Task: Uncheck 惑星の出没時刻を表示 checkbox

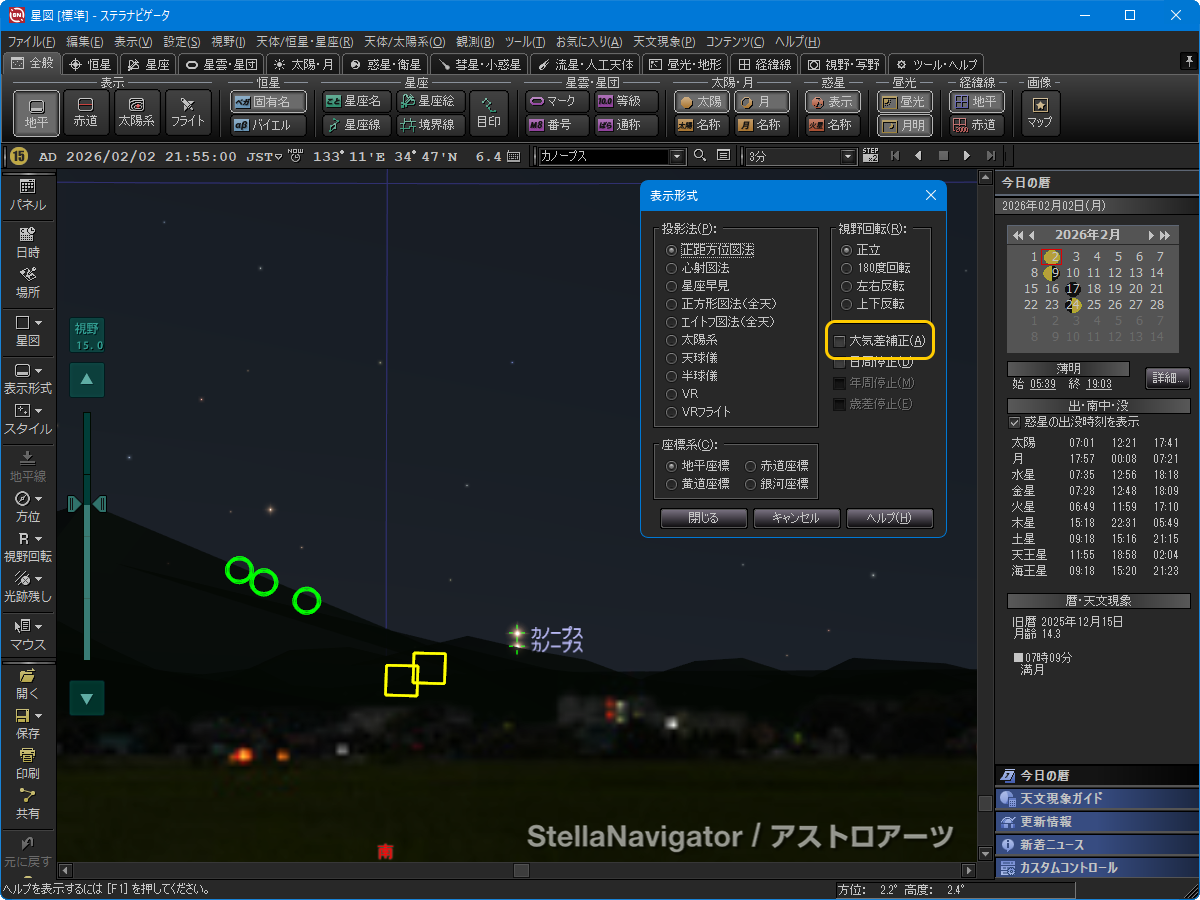Action: pyautogui.click(x=1015, y=422)
